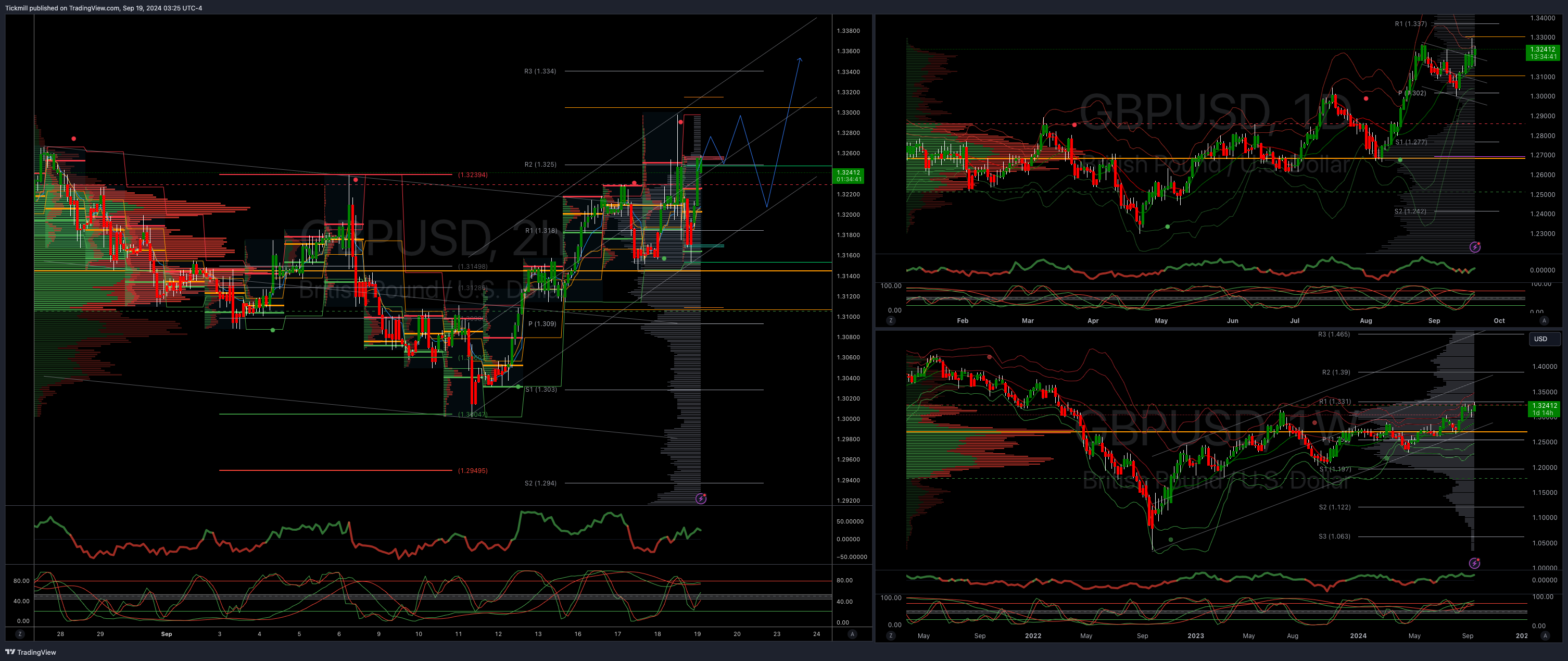
Task: Select the R3 (1.465) label on weekly chart
Action: click(x=1334, y=334)
